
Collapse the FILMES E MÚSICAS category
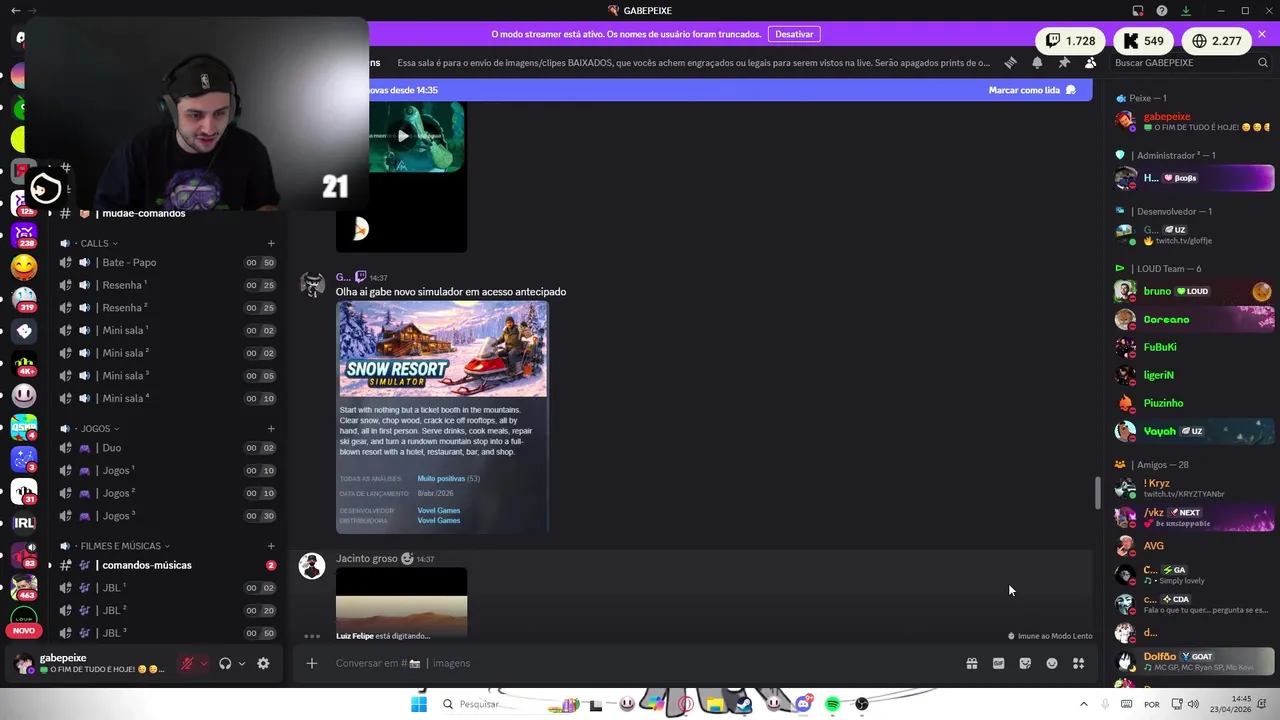pos(125,546)
